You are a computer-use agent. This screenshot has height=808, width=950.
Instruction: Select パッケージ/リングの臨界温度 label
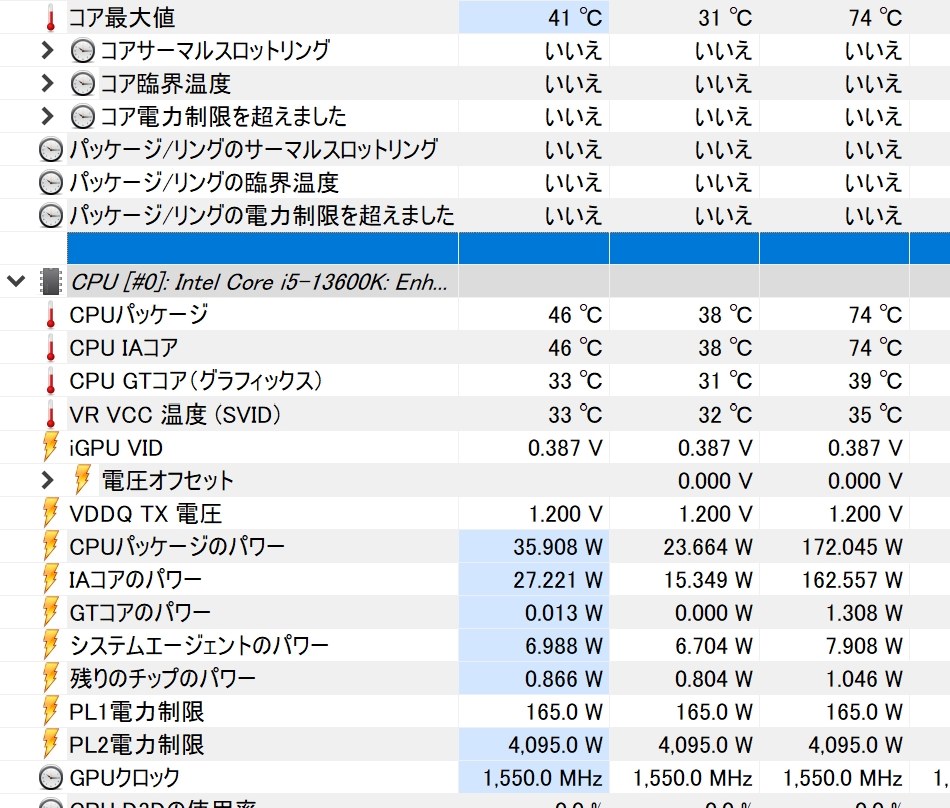204,182
